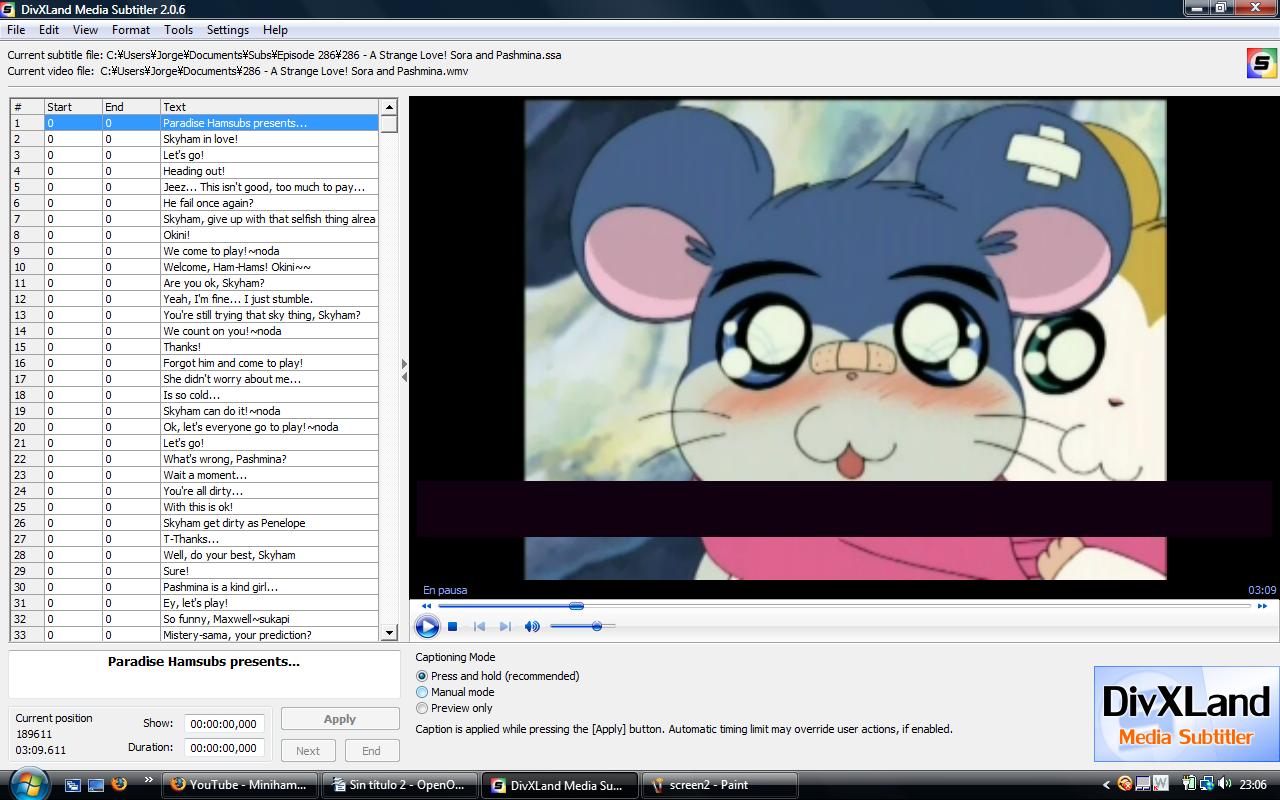This screenshot has height=800, width=1280.
Task: Mute the player audio
Action: [532, 627]
